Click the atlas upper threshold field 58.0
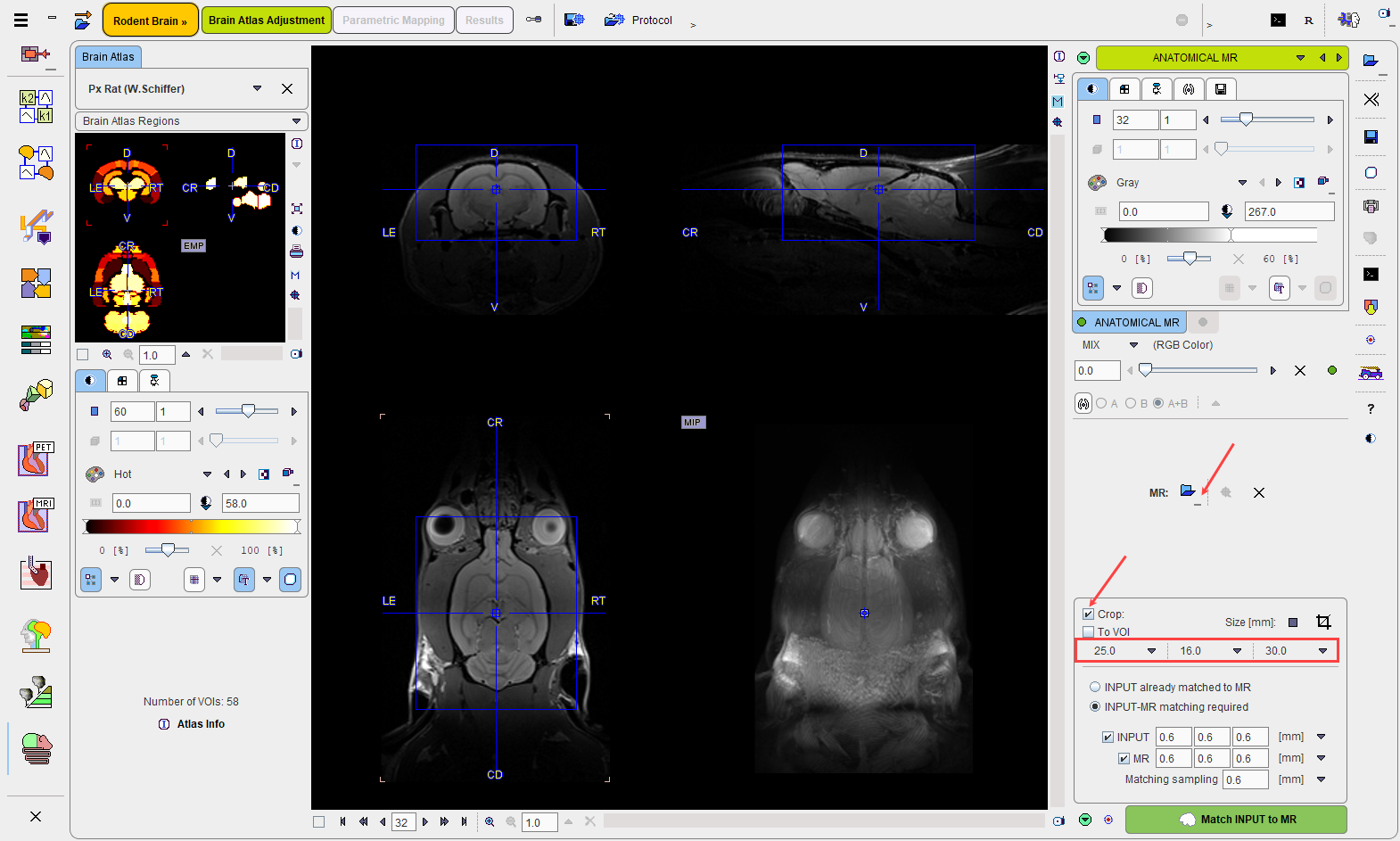Viewport: 1400px width, 841px height. pyautogui.click(x=260, y=503)
